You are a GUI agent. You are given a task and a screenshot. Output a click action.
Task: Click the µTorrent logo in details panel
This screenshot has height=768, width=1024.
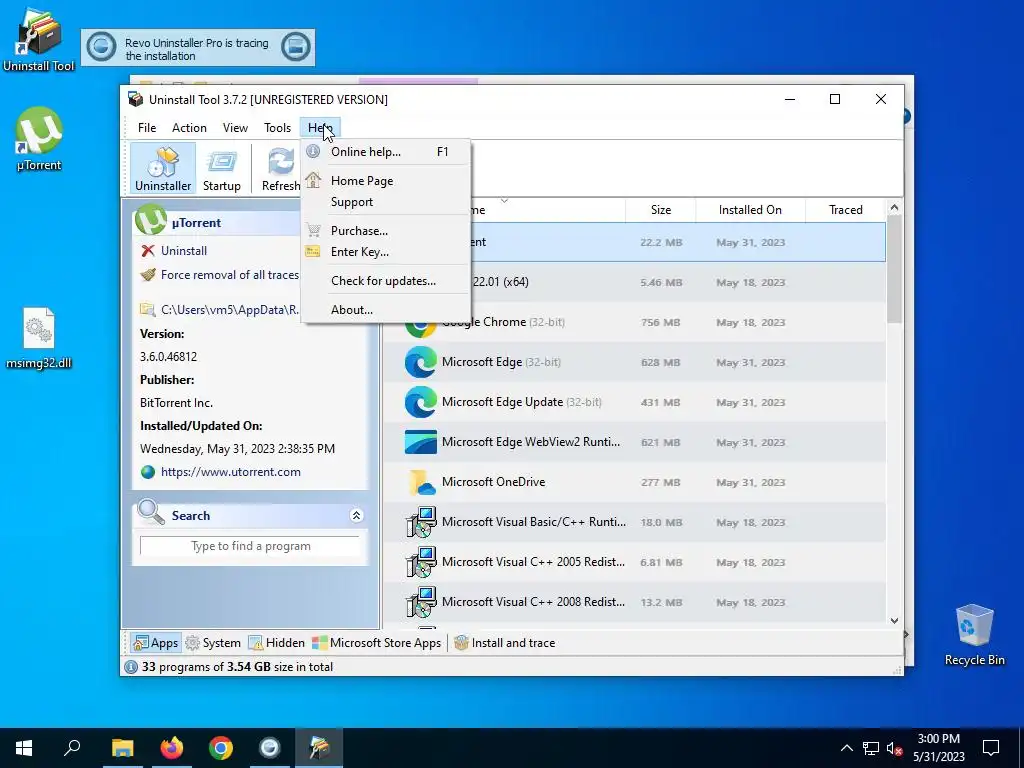[x=151, y=220]
